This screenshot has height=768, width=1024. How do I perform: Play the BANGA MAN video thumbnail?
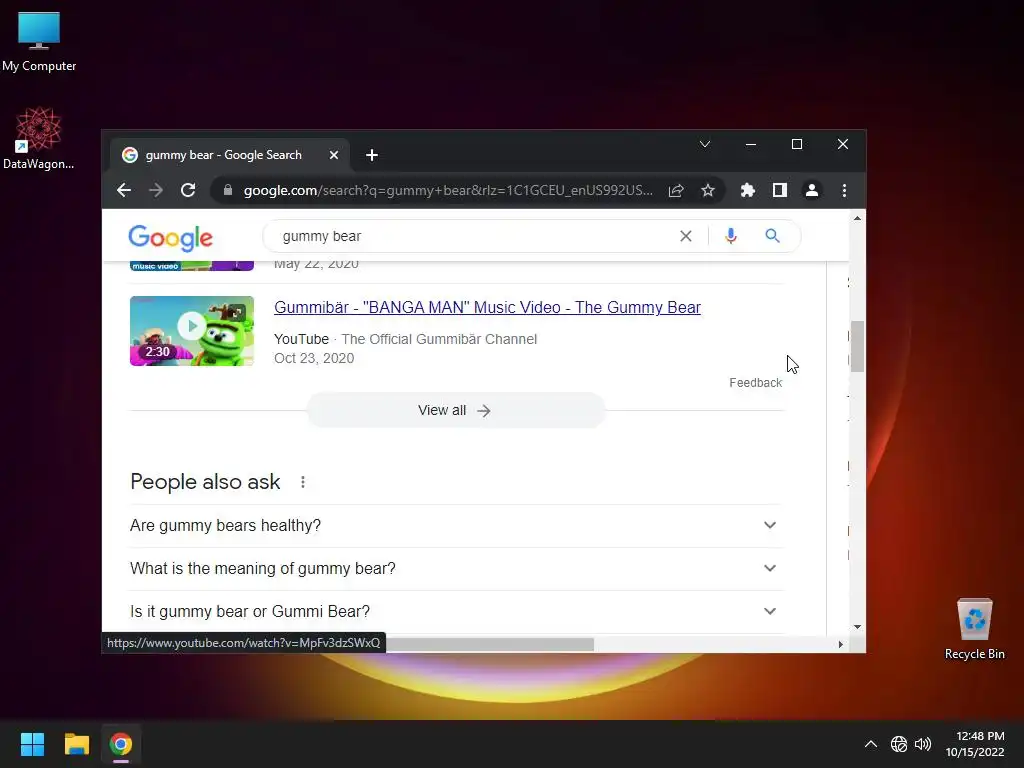pyautogui.click(x=192, y=330)
